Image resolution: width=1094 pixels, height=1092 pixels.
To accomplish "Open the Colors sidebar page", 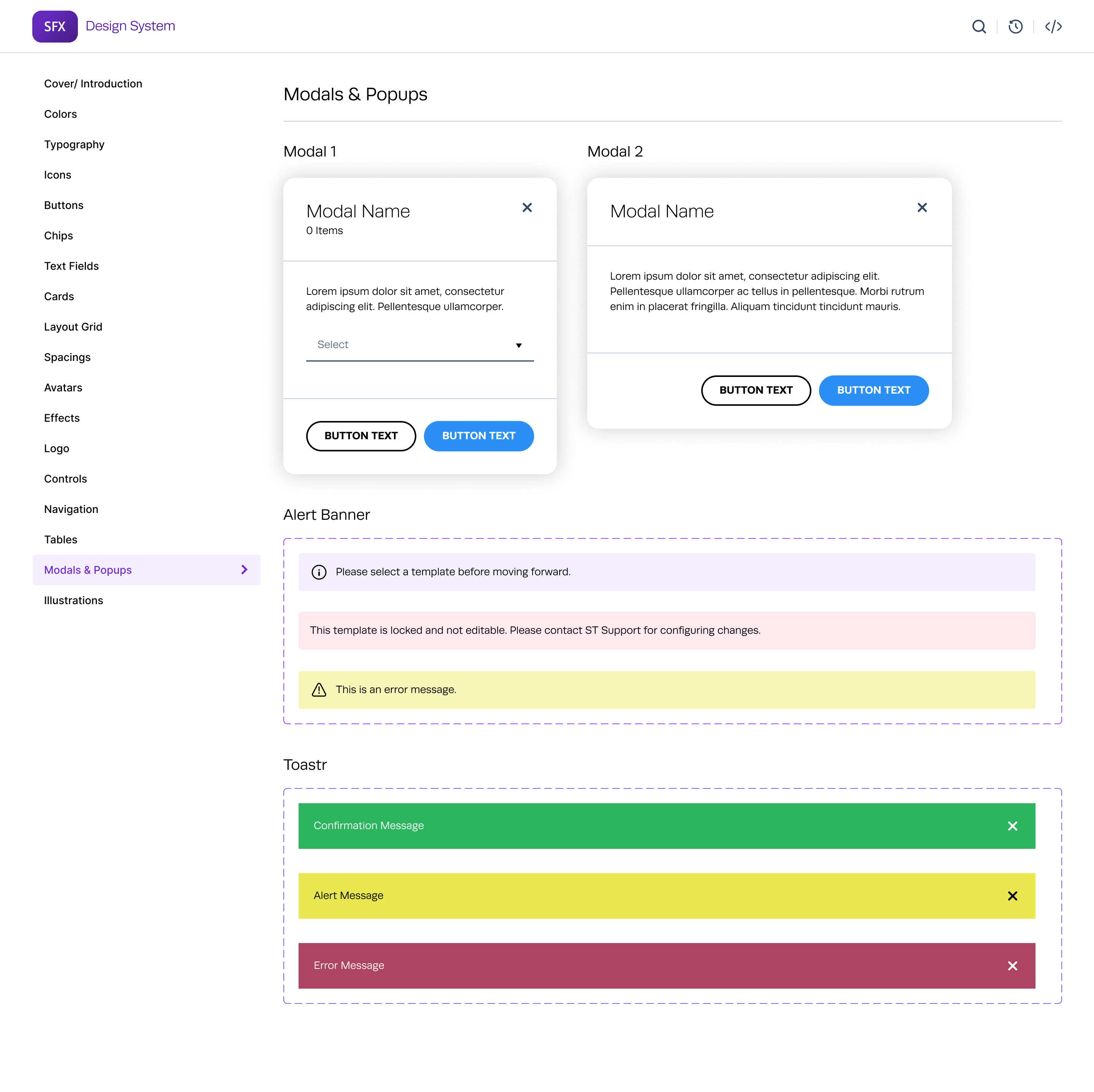I will pos(60,114).
